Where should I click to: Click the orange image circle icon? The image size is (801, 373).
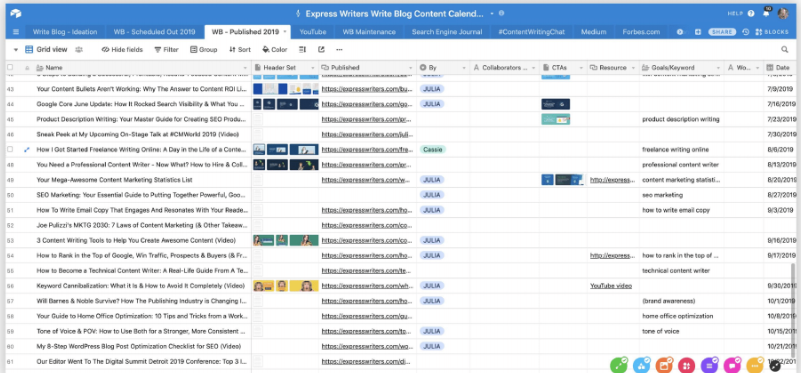[664, 365]
